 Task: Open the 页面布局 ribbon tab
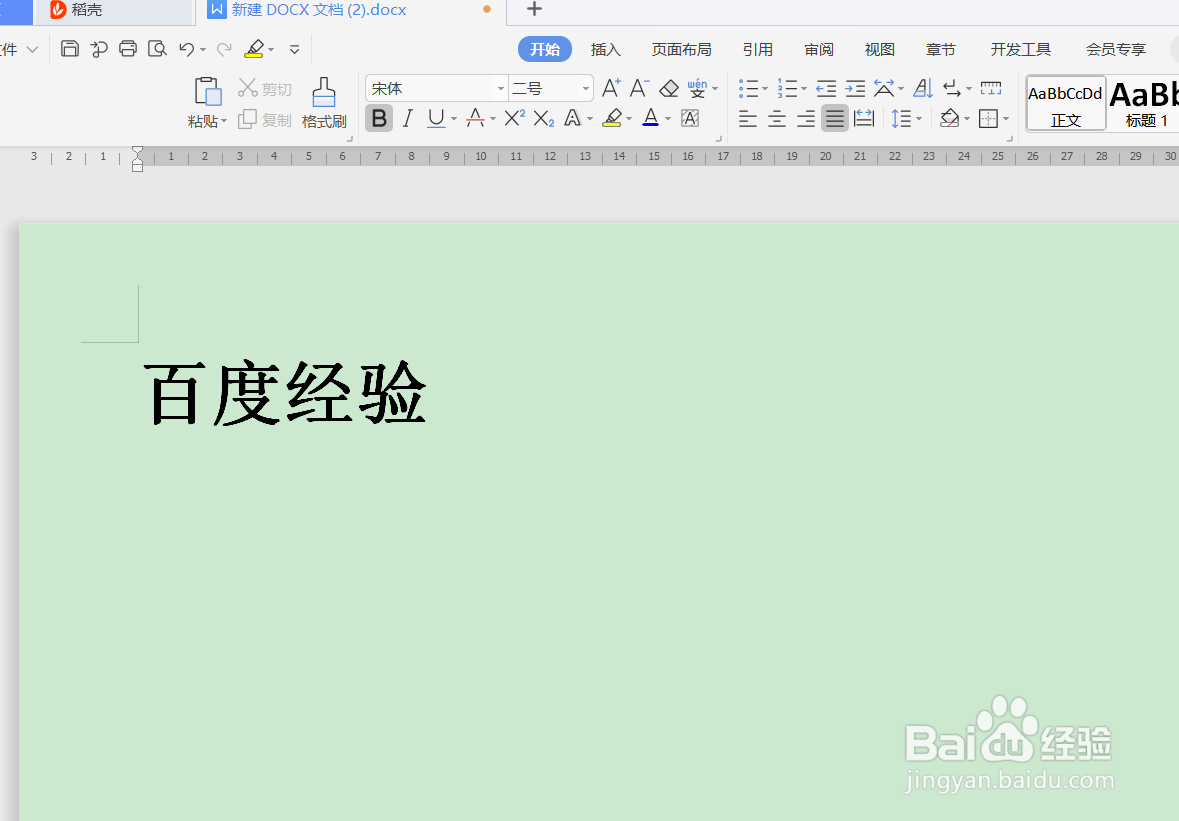(x=681, y=48)
